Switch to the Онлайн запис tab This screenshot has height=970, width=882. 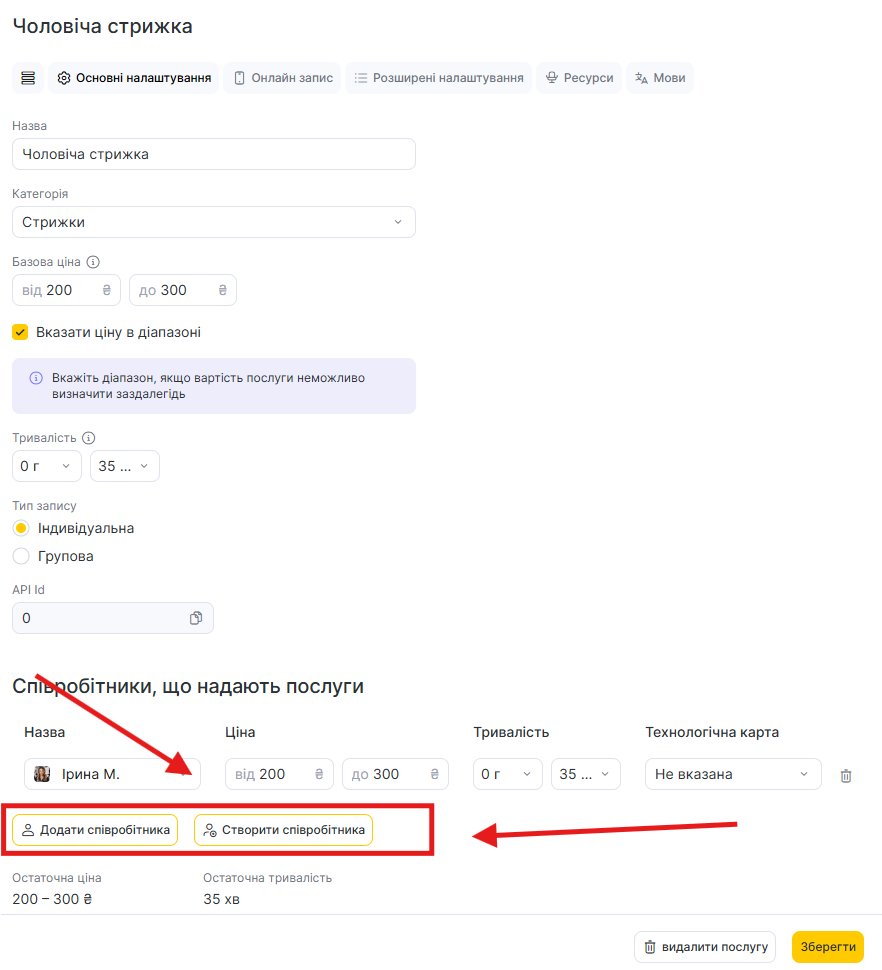pyautogui.click(x=282, y=78)
